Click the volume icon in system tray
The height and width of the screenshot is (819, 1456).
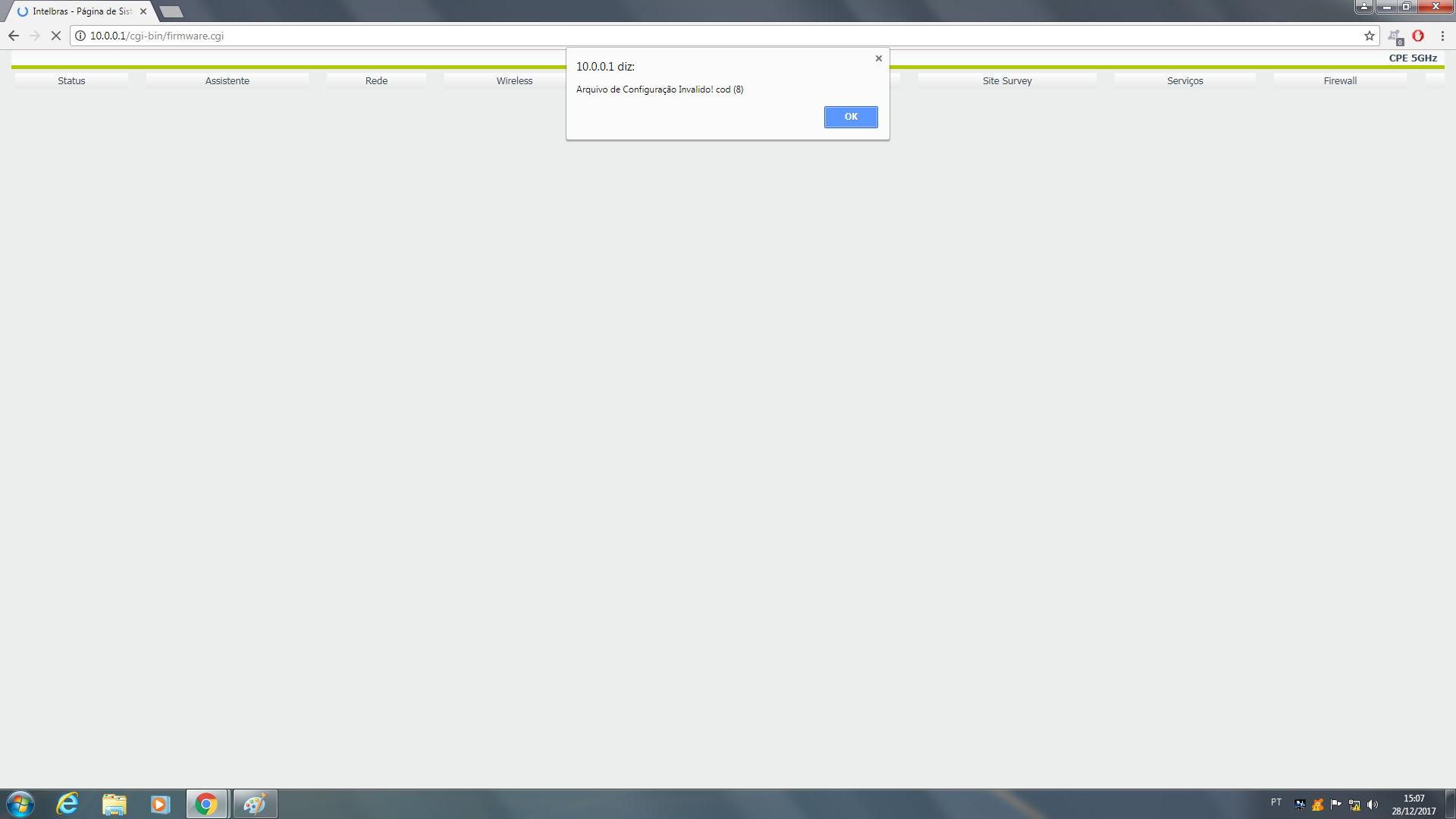[x=1372, y=805]
